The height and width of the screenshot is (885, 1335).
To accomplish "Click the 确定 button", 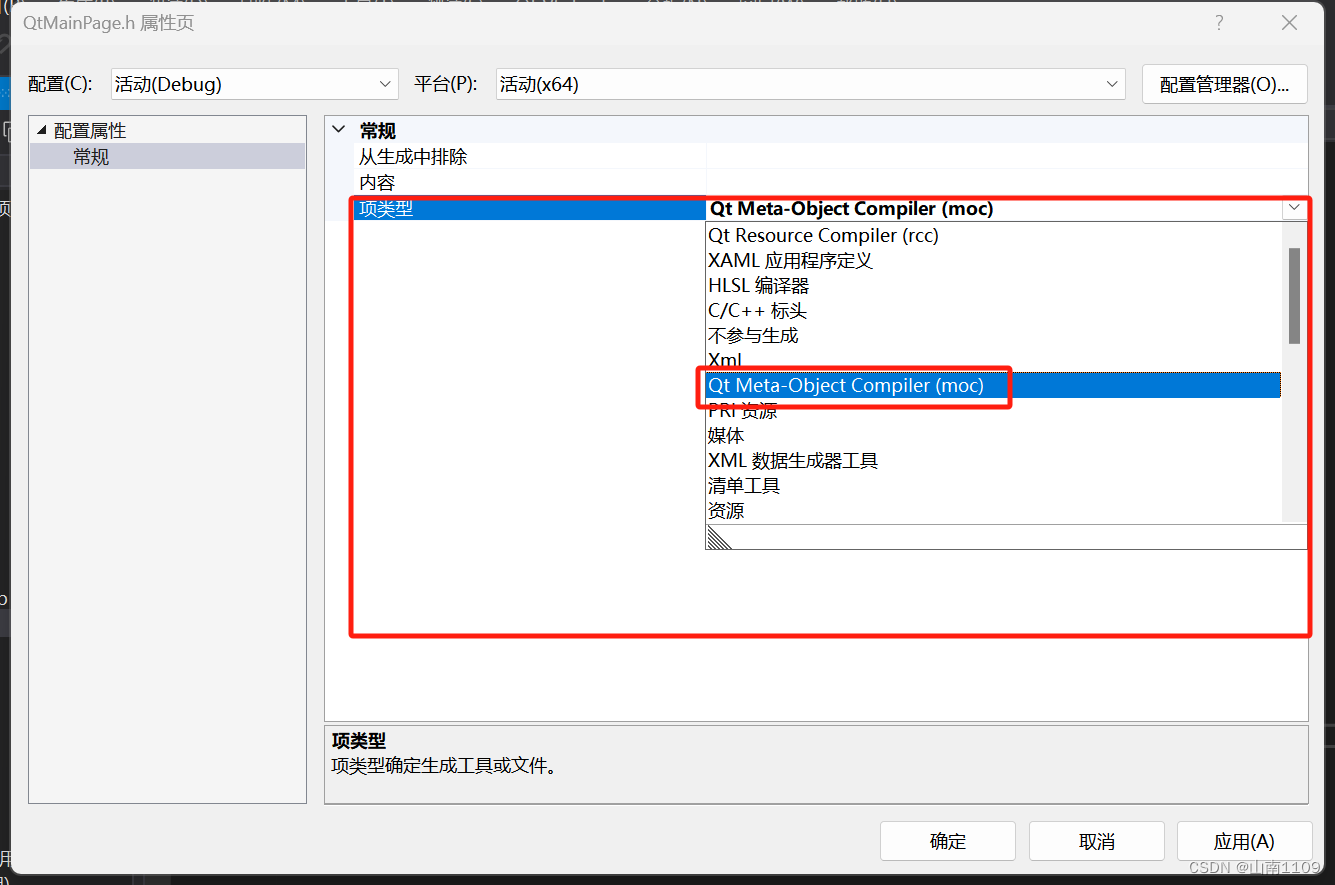I will click(948, 841).
